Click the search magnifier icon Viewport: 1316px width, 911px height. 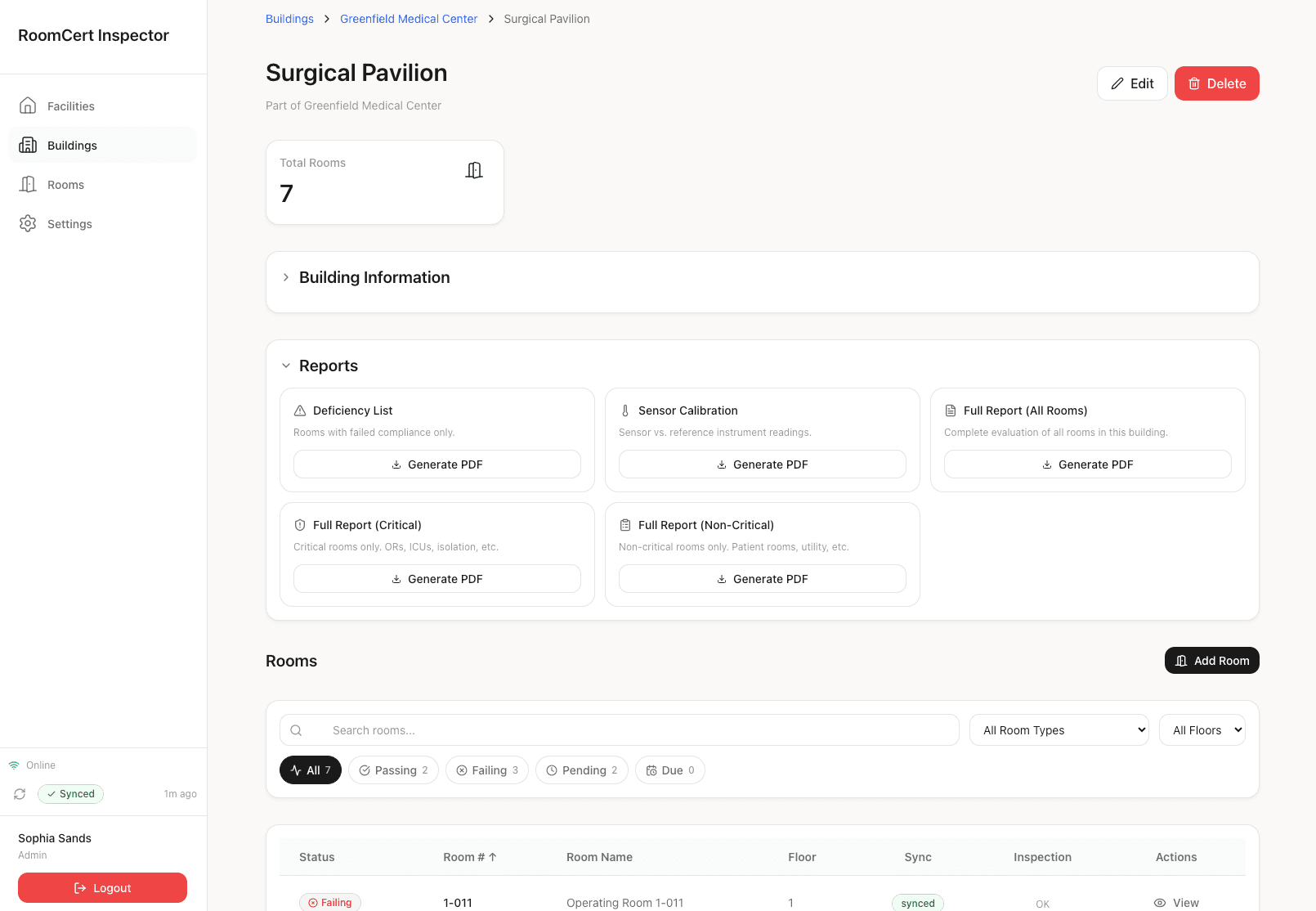297,730
